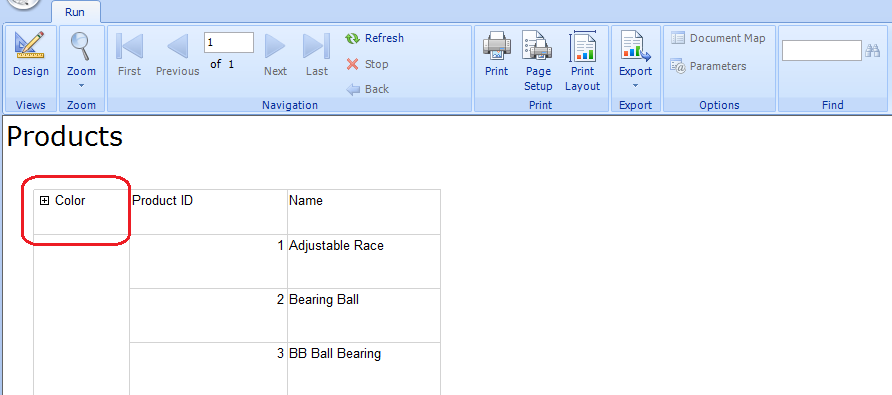Click the Back navigation button
The image size is (892, 395).
367,89
